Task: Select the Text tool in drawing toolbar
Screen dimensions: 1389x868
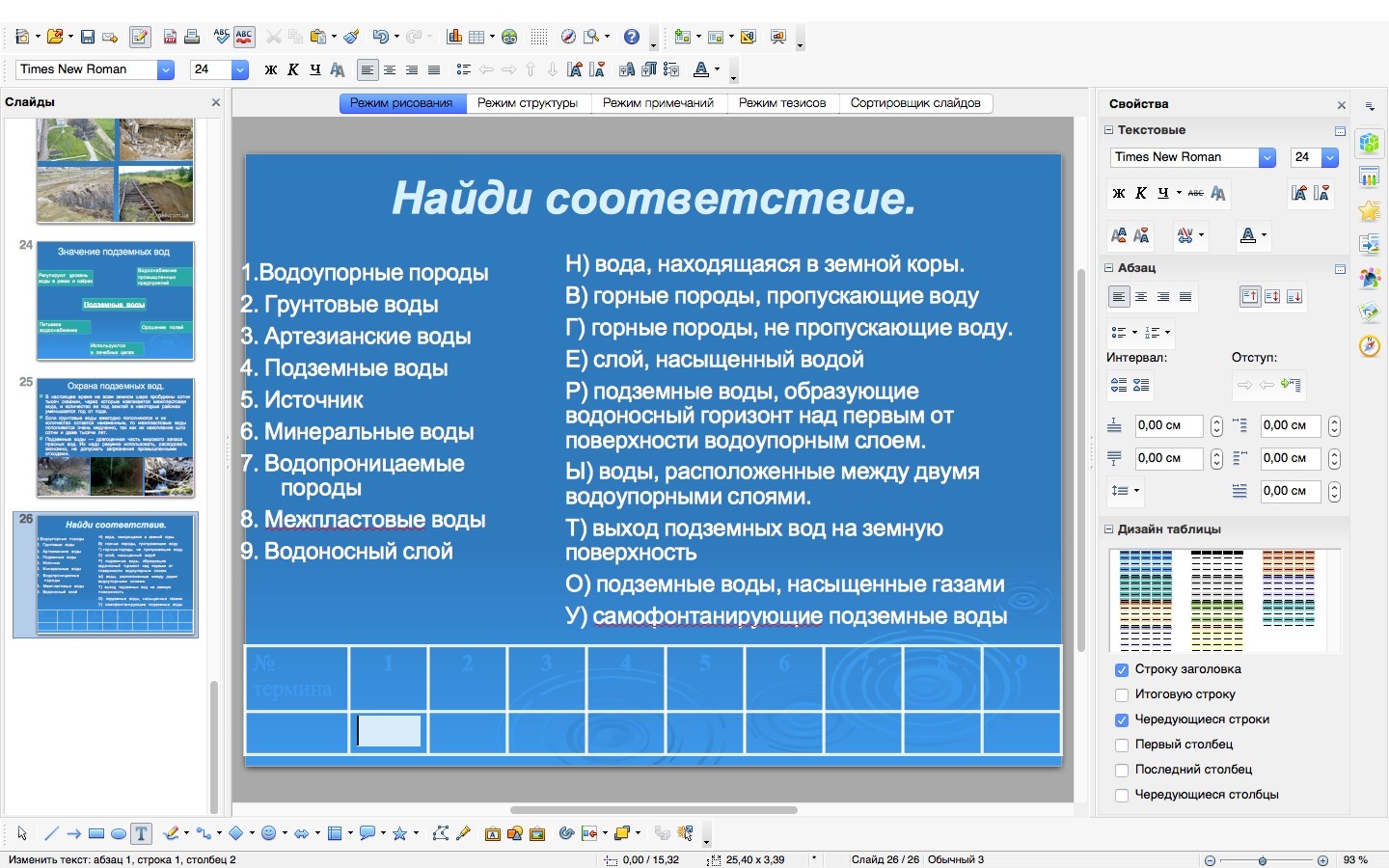Action: tap(141, 833)
